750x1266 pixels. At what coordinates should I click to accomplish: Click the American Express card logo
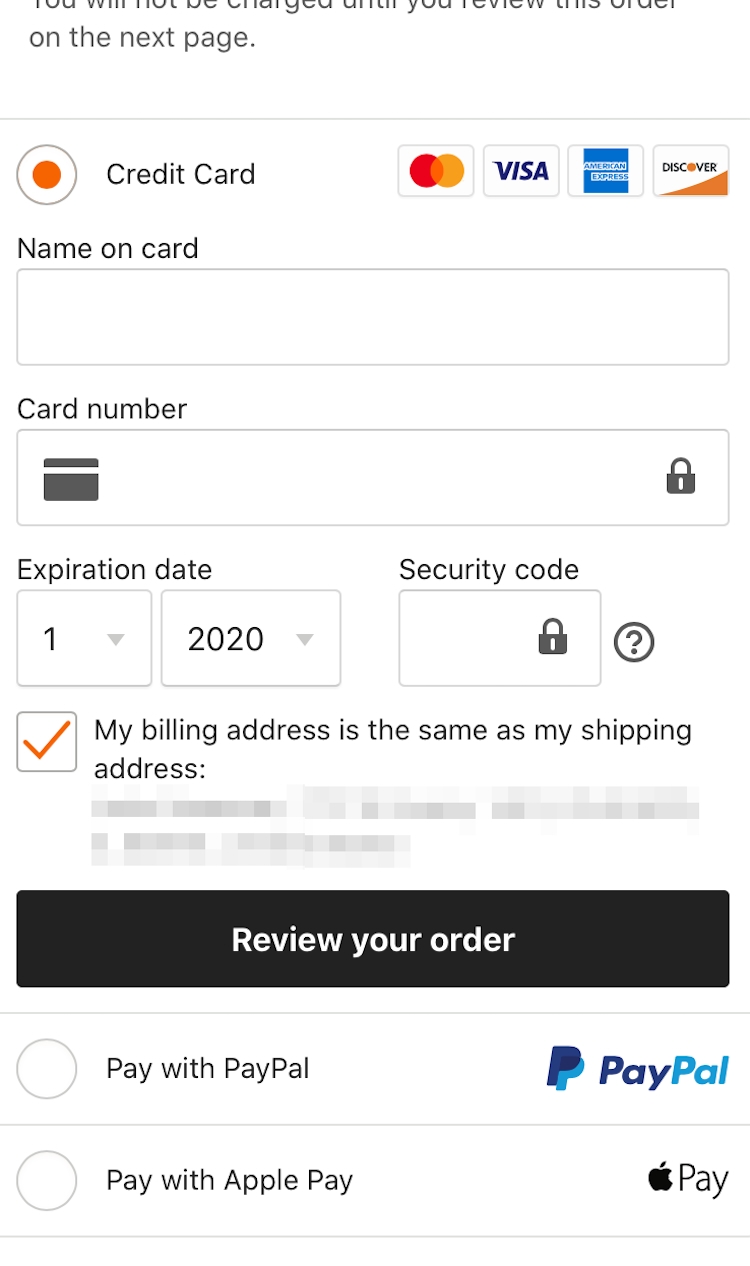click(605, 171)
